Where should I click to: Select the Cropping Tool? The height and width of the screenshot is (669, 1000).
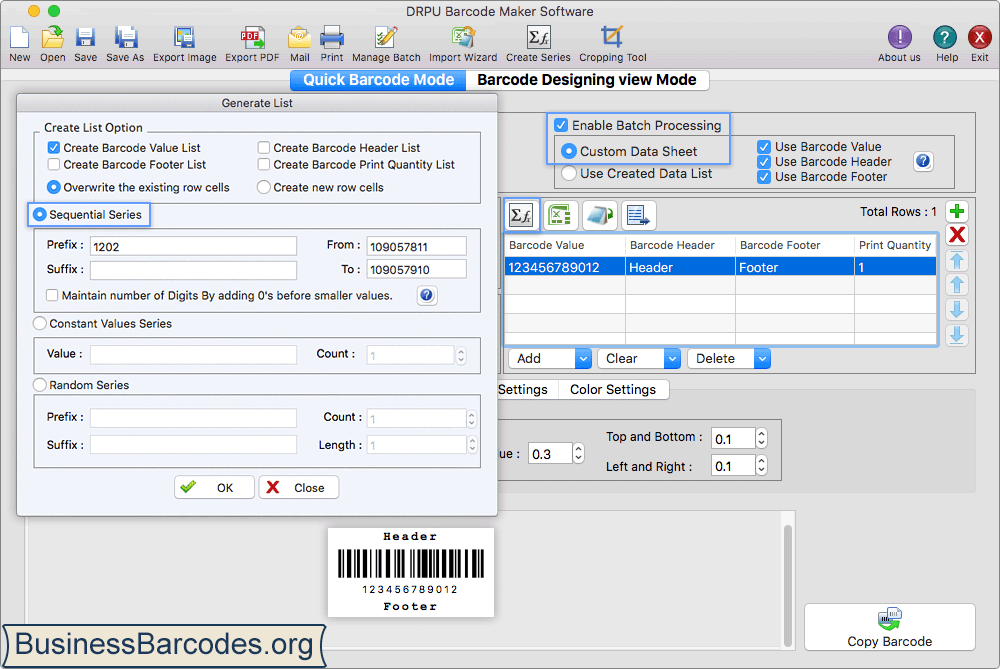click(612, 40)
